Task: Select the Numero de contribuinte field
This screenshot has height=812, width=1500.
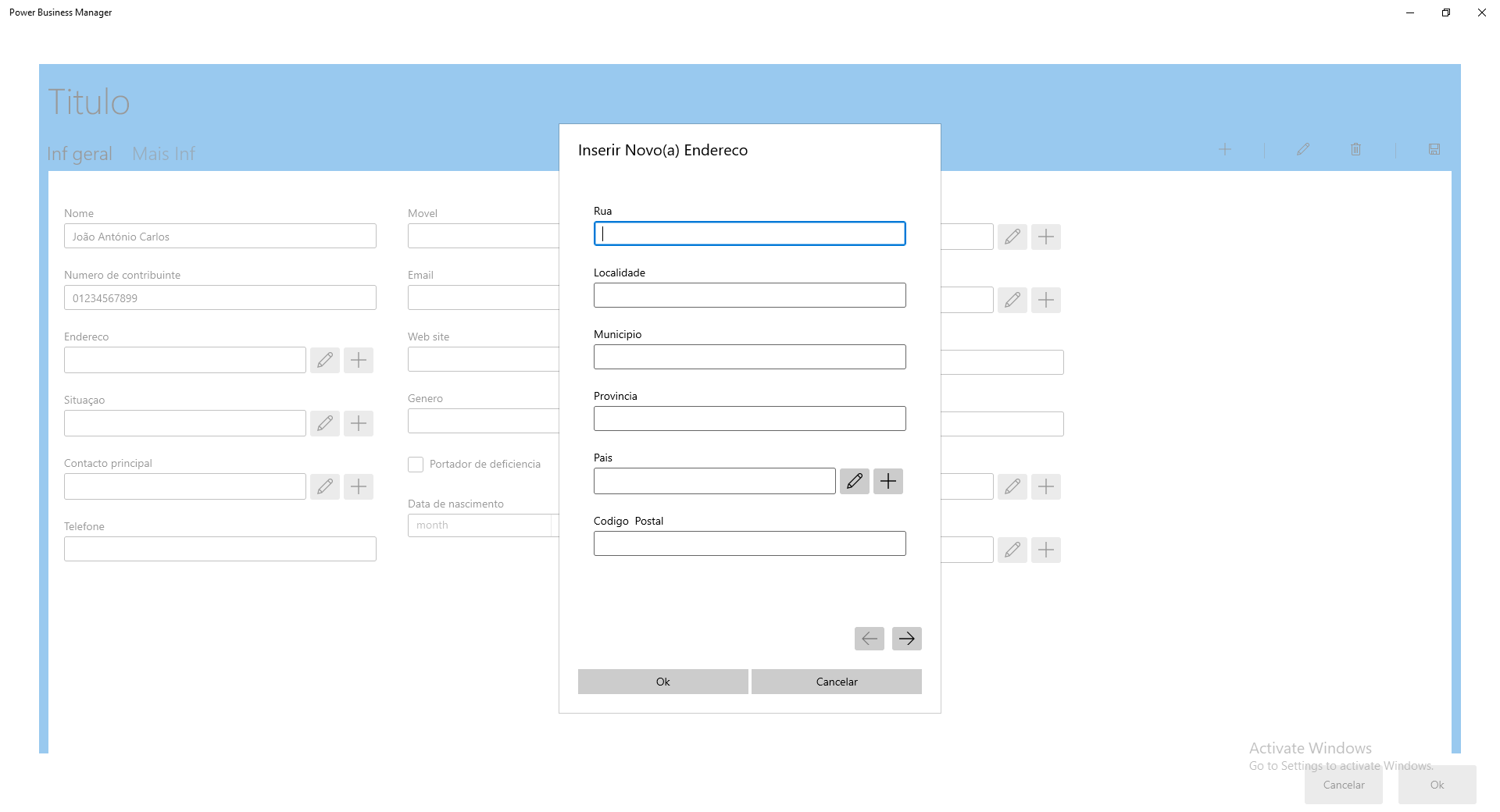Action: 220,297
